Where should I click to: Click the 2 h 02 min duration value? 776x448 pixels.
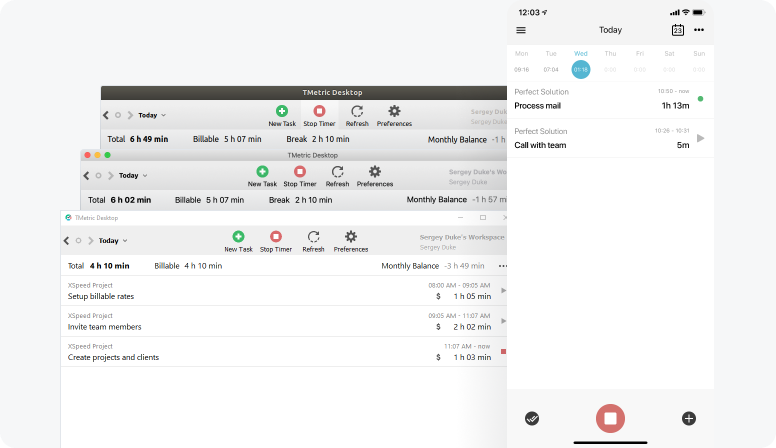click(472, 327)
